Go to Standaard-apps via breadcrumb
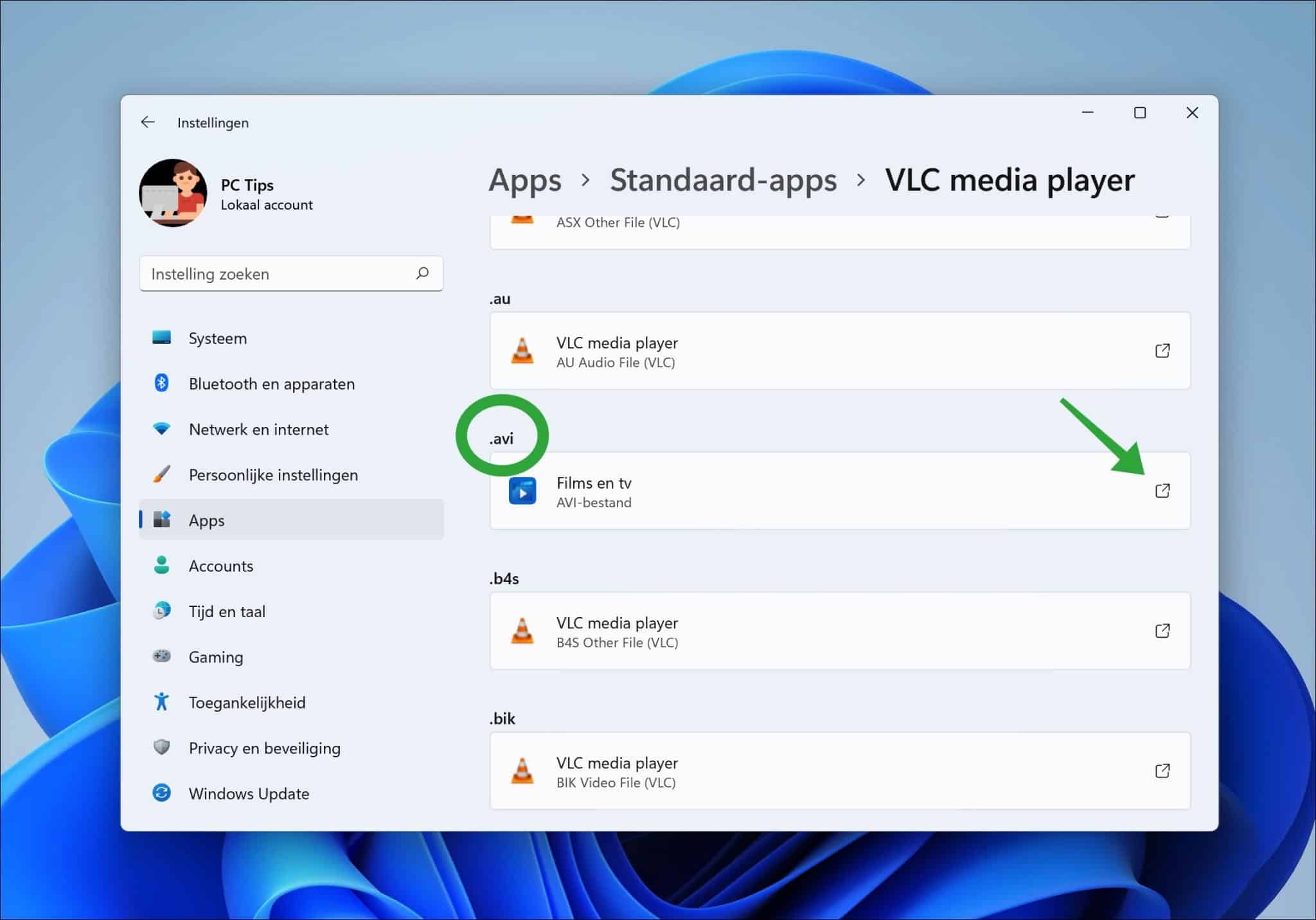 [724, 181]
